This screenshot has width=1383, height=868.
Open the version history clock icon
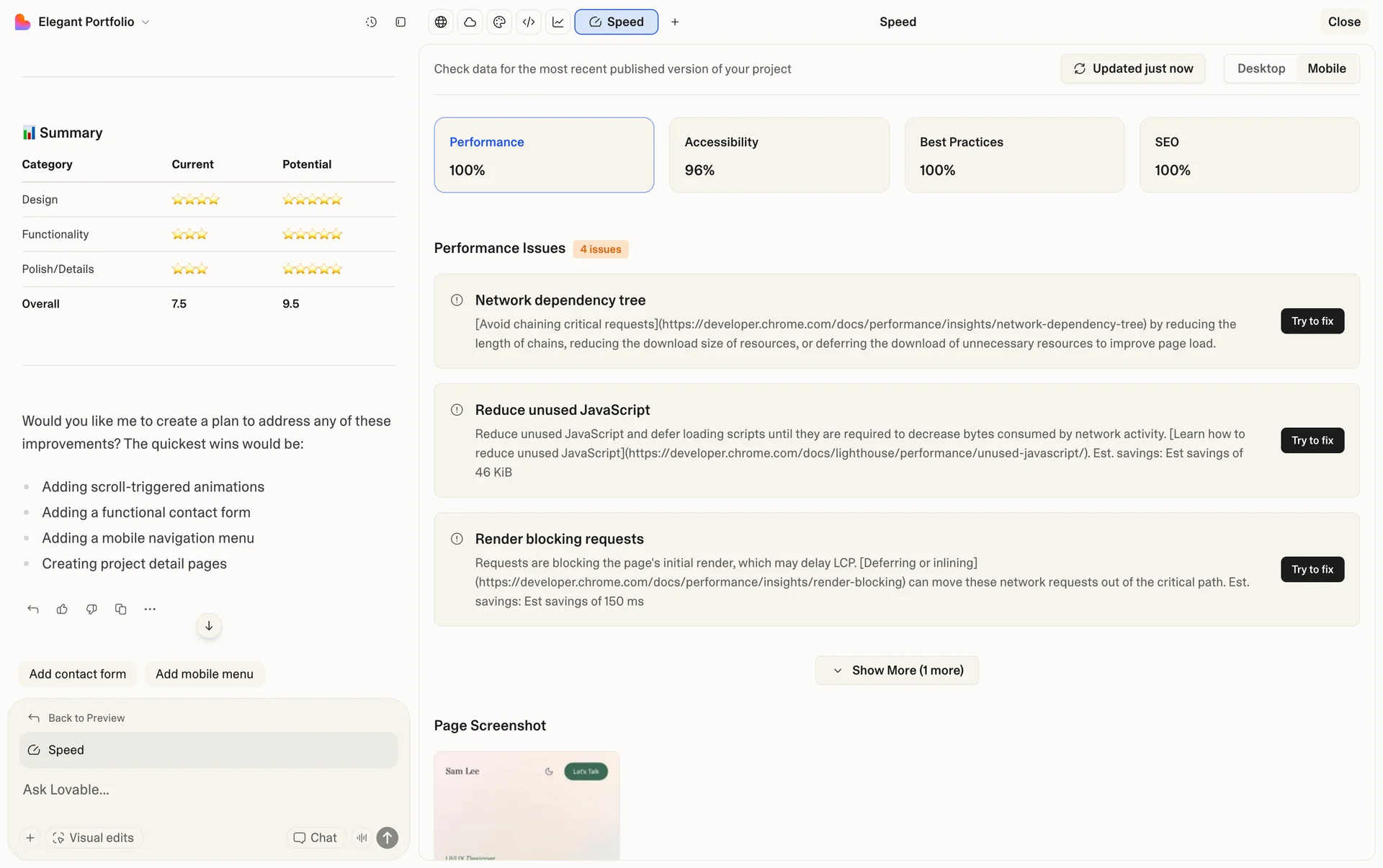(x=371, y=22)
